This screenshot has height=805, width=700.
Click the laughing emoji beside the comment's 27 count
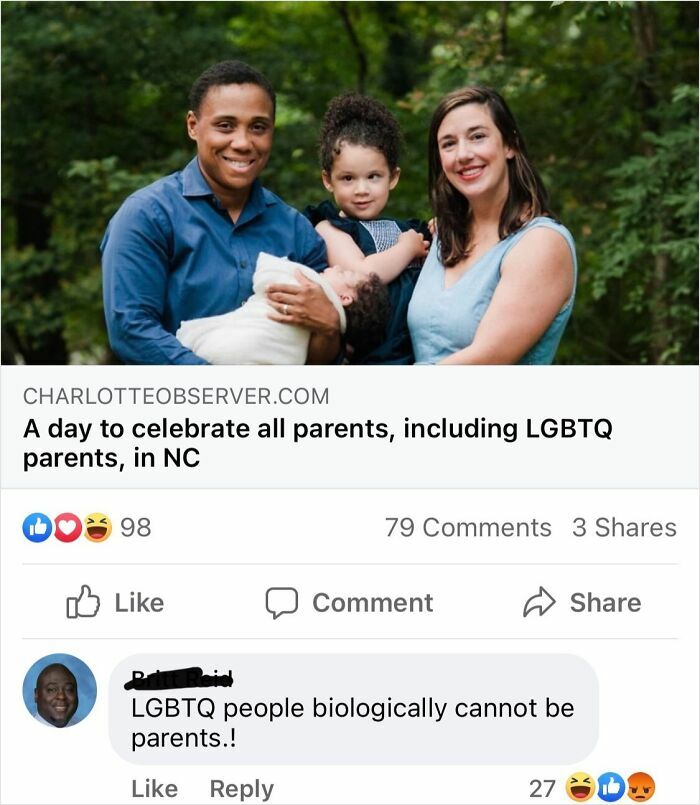point(579,788)
